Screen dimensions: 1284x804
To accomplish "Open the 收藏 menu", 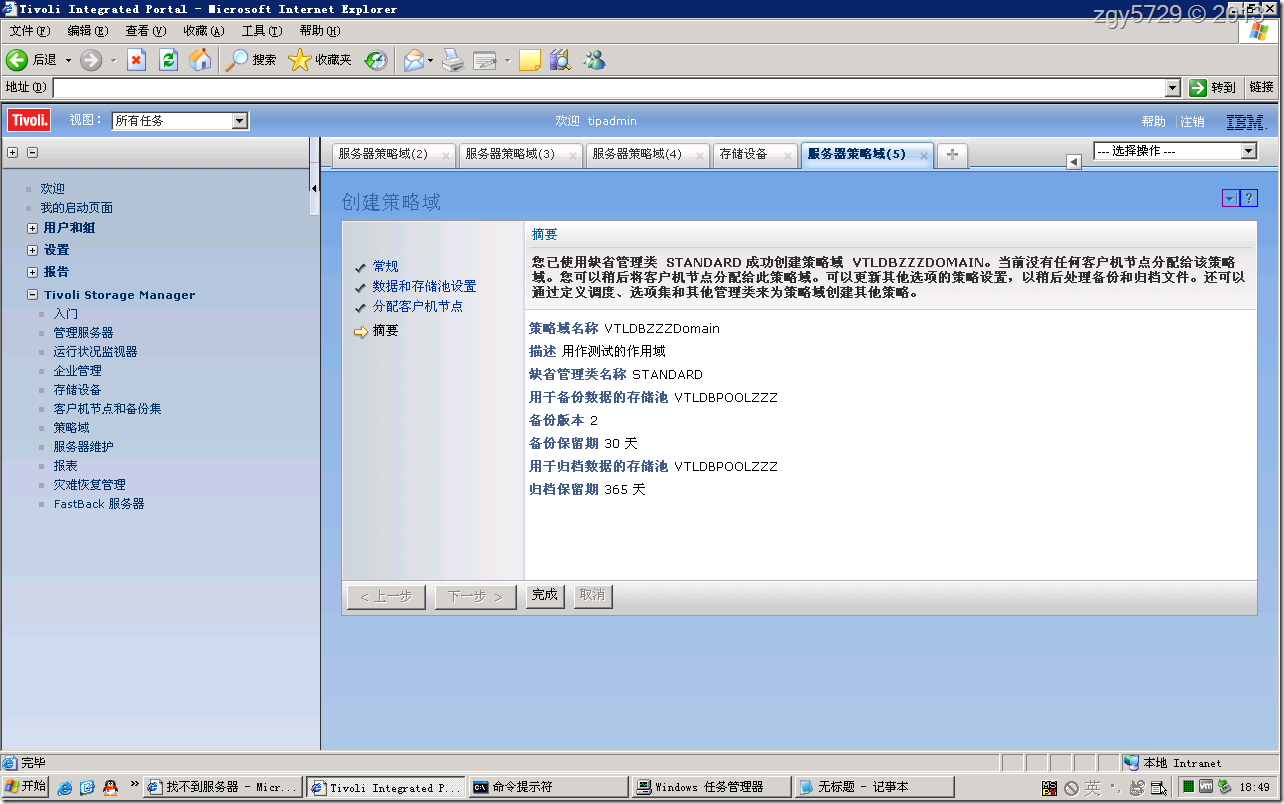I will point(204,31).
